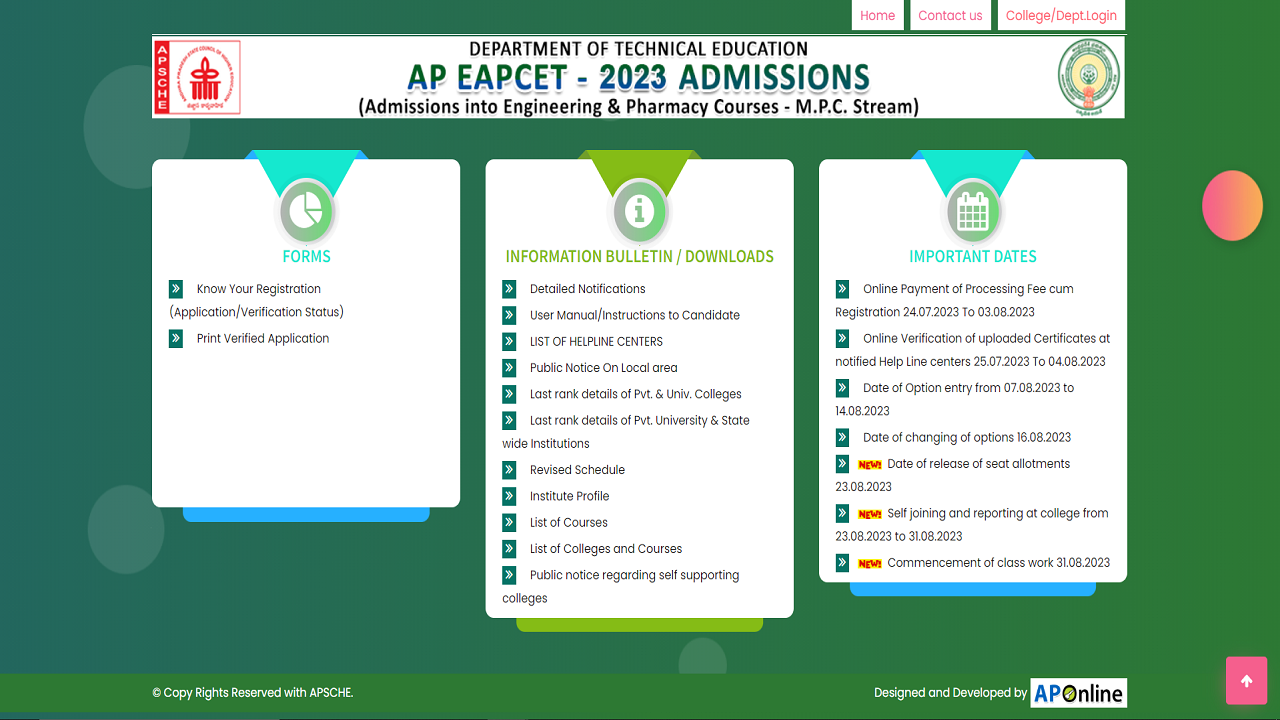Click Designed and Developed by text
The height and width of the screenshot is (720, 1280).
coord(950,692)
